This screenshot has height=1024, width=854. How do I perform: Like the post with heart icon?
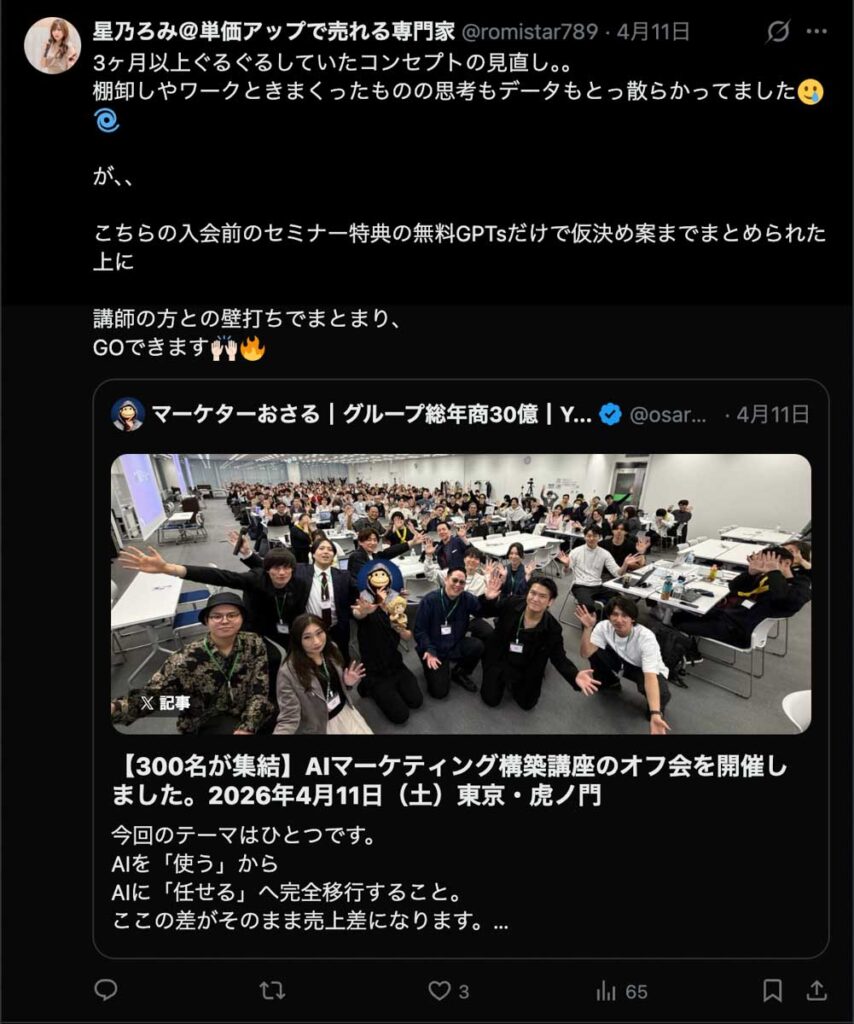click(439, 991)
